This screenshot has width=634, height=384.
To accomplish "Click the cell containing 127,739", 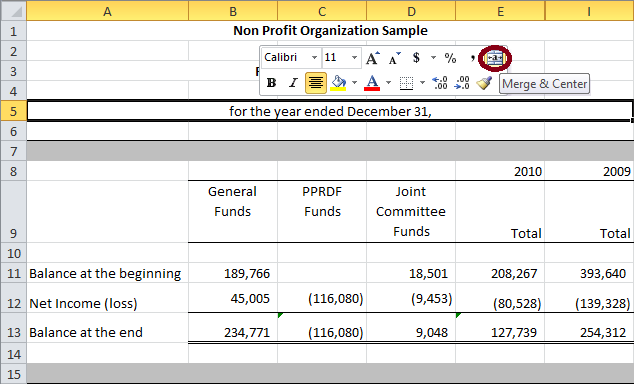I will [500, 328].
